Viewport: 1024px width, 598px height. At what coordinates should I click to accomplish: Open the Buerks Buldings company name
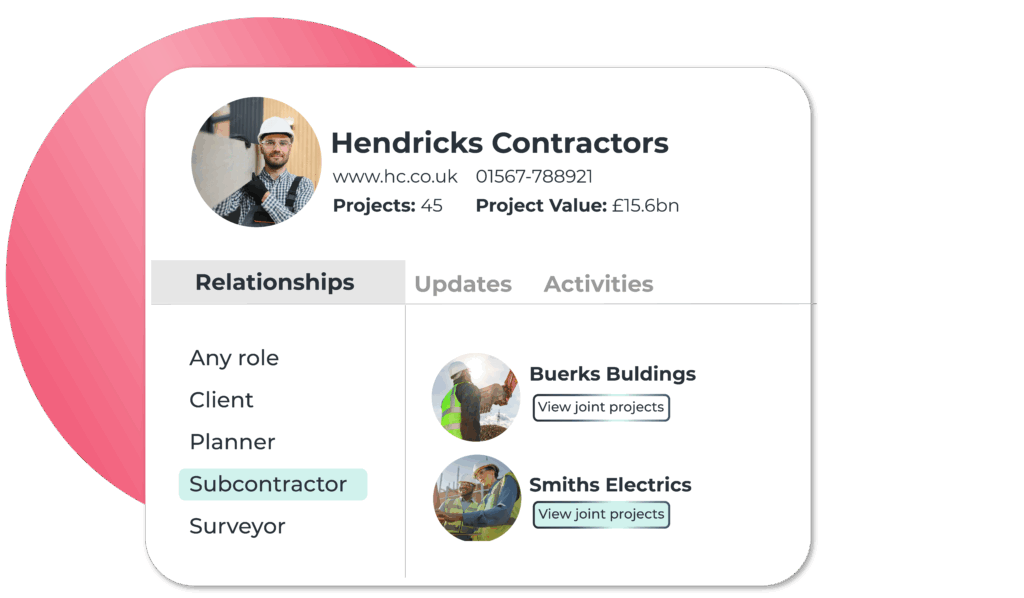click(x=613, y=374)
